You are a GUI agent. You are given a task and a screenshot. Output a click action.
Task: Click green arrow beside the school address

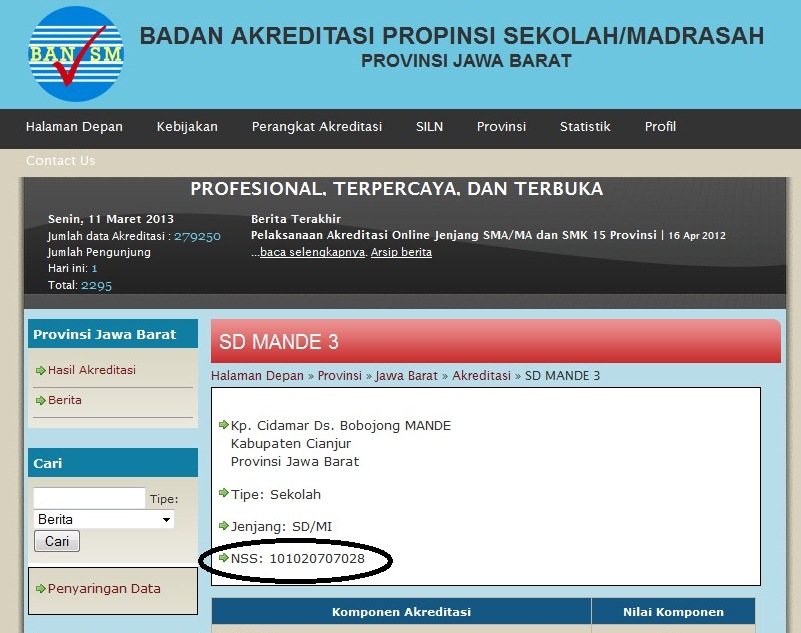223,424
